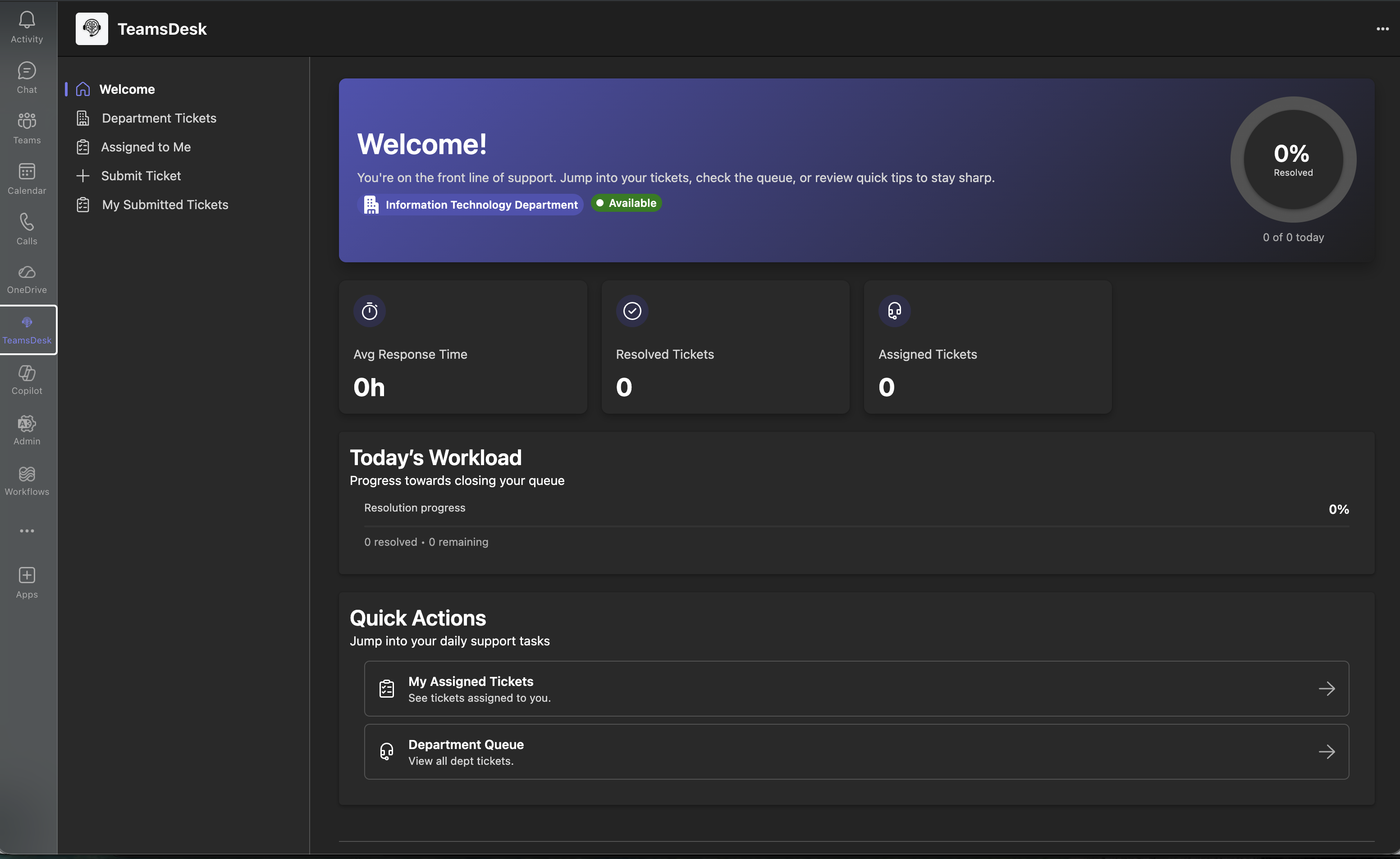Open My Assigned Tickets quick action
1400x859 pixels.
coord(856,689)
